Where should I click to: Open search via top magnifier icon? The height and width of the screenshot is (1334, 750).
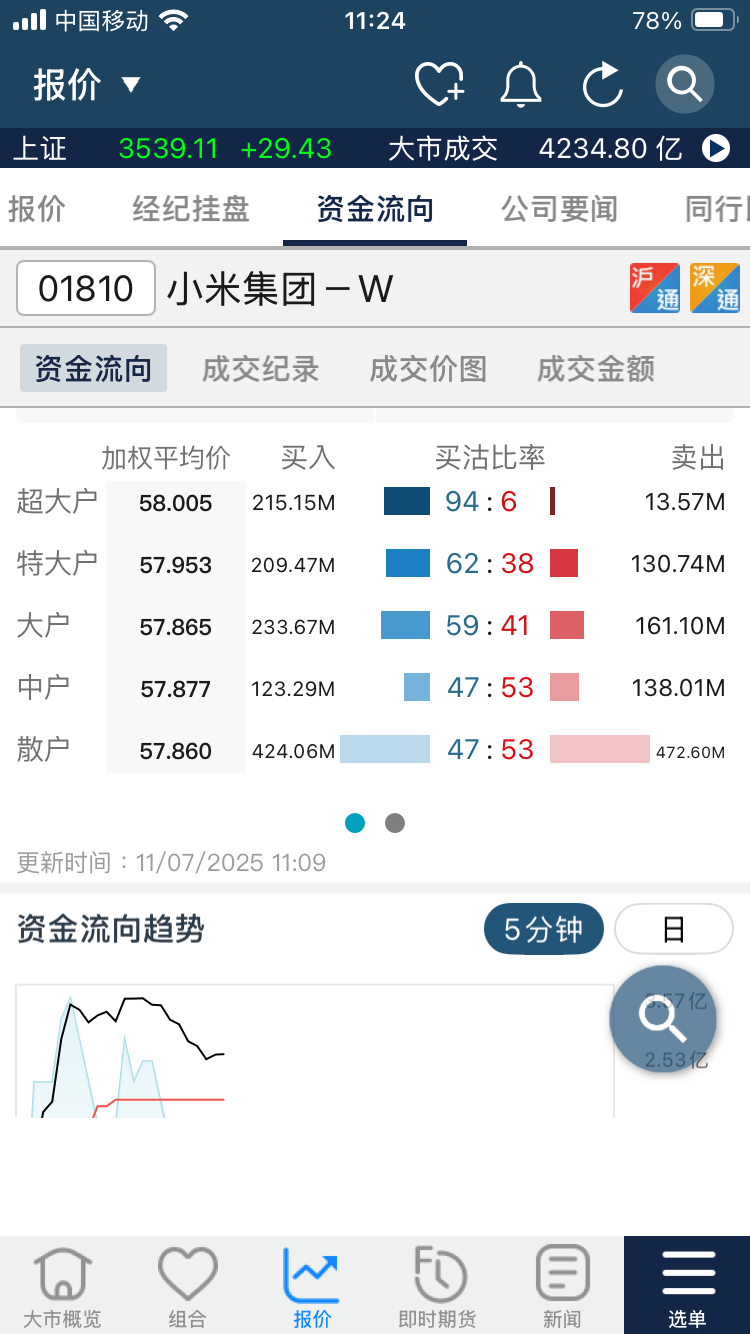685,84
